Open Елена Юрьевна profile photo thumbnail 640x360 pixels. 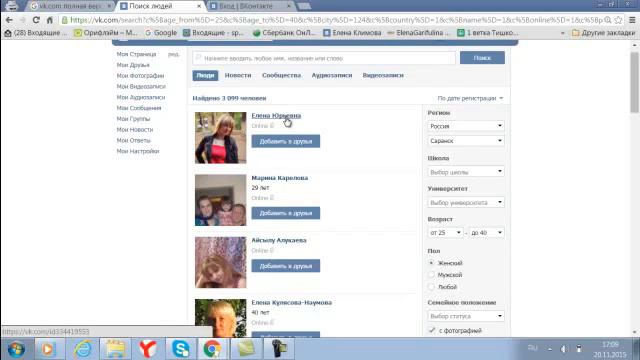(220, 138)
